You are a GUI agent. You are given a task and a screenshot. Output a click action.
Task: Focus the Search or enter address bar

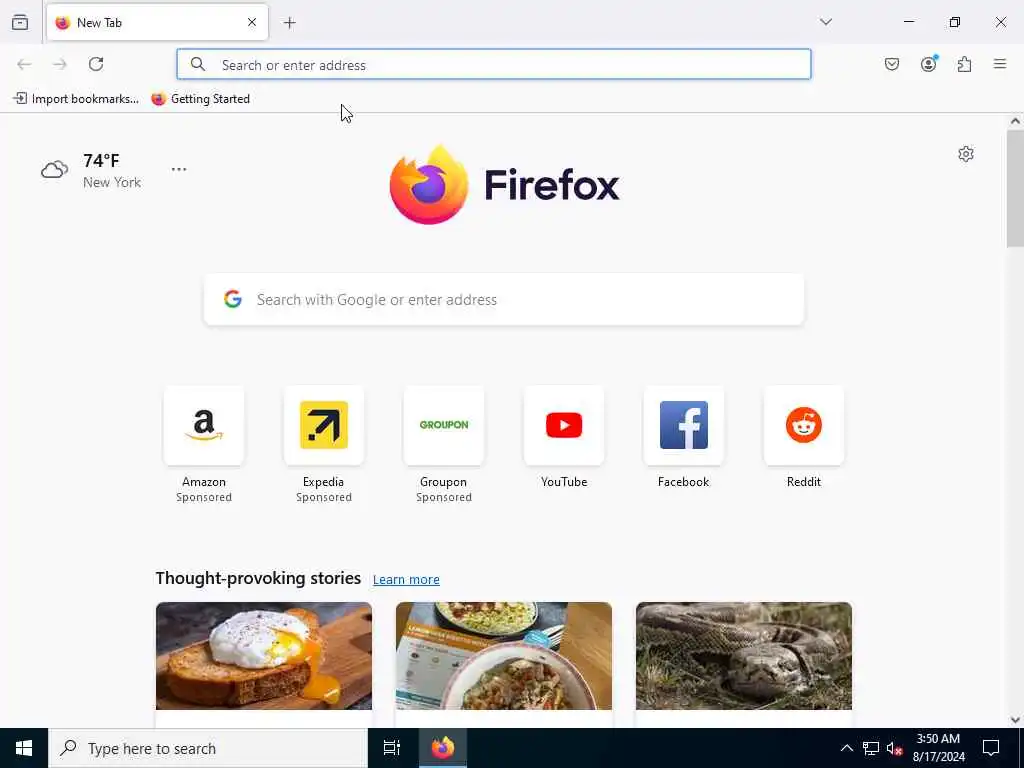pyautogui.click(x=494, y=64)
